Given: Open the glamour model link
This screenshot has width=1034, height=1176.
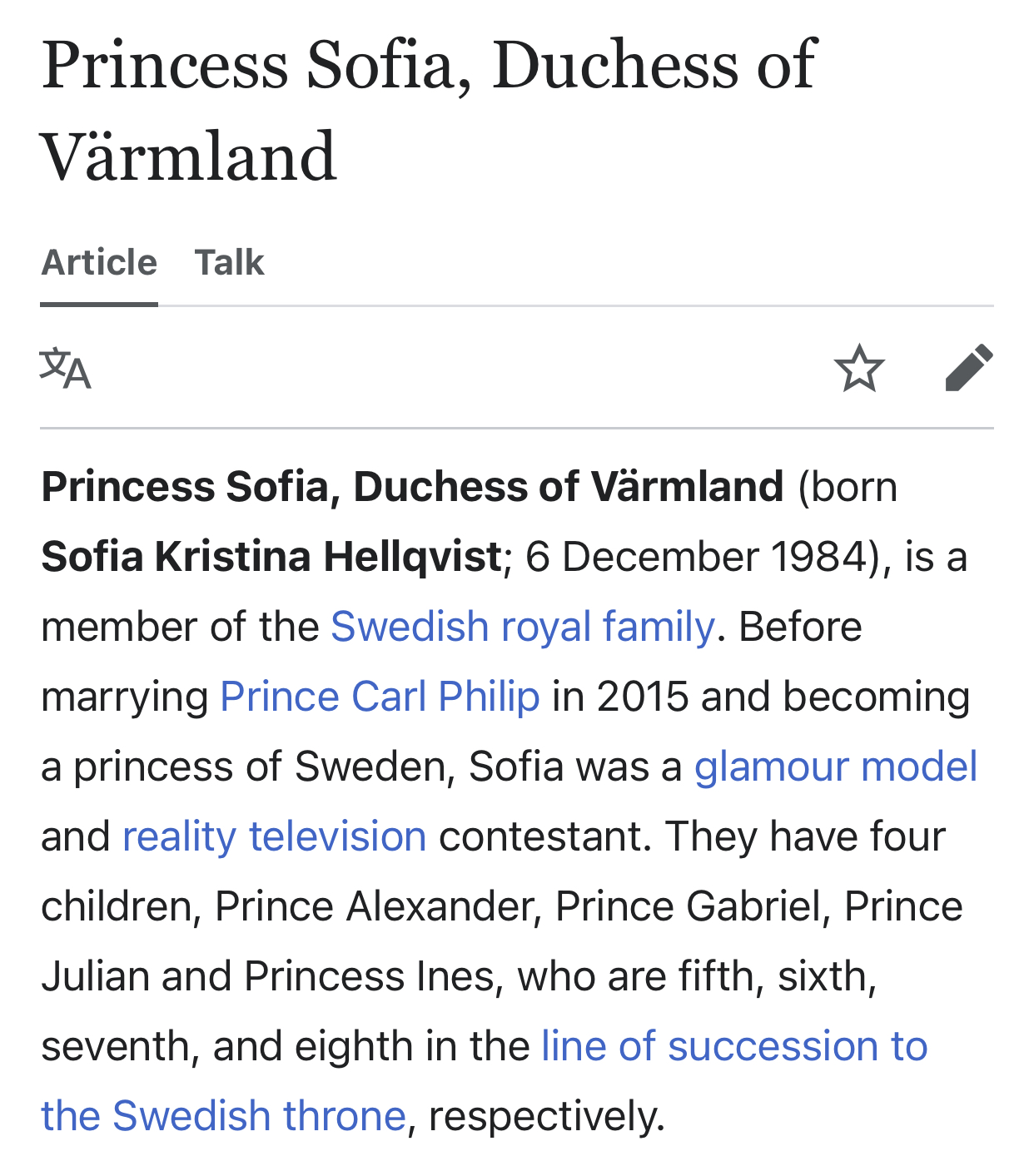Looking at the screenshot, I should pyautogui.click(x=835, y=767).
